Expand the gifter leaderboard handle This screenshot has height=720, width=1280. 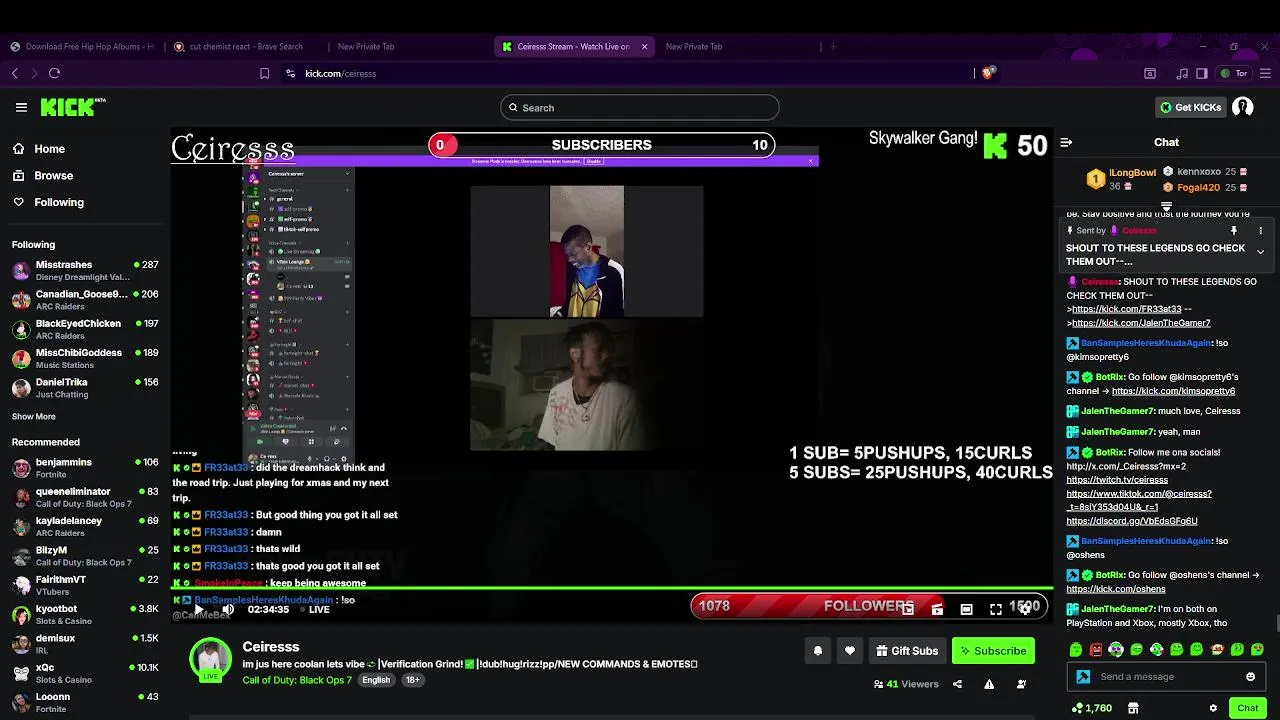(1166, 206)
